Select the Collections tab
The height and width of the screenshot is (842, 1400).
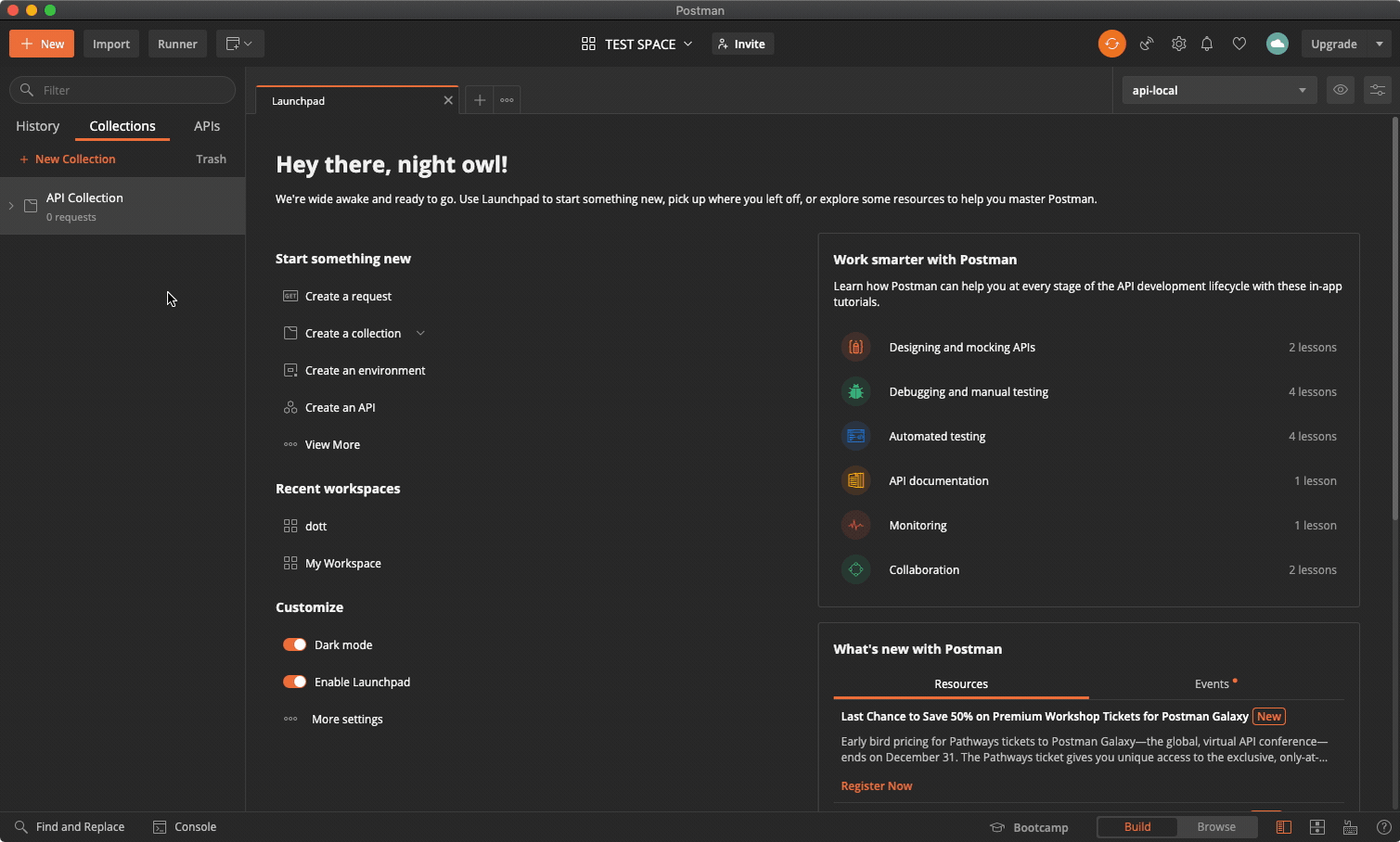click(122, 126)
